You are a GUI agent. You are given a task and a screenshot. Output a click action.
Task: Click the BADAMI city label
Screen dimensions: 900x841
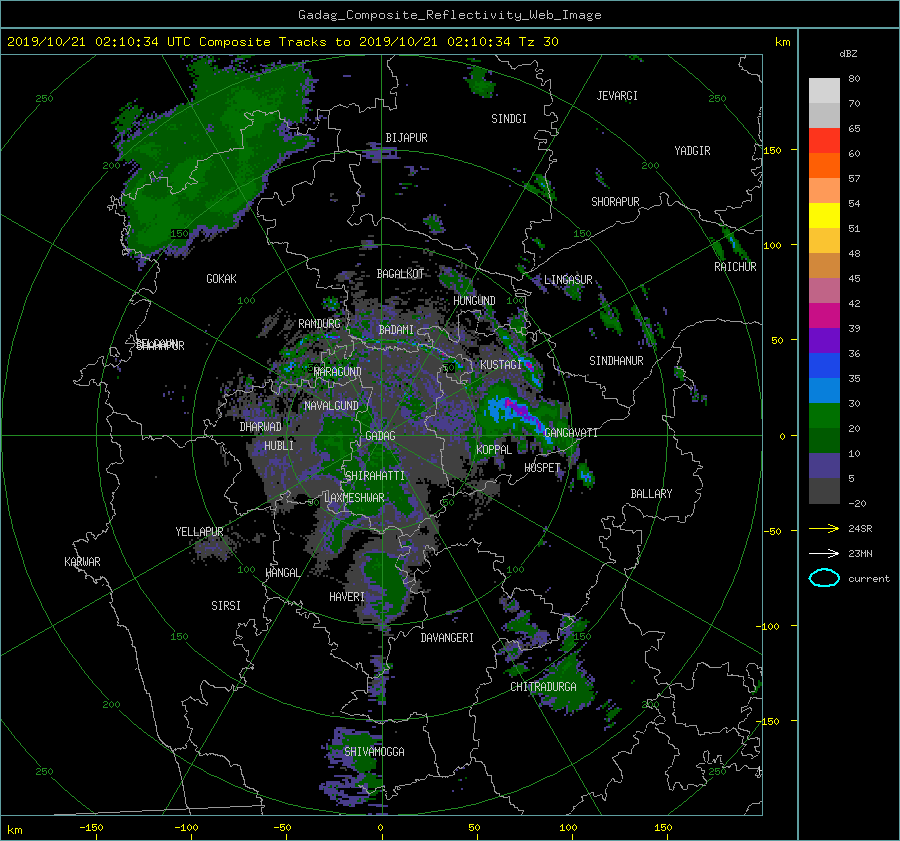click(396, 330)
